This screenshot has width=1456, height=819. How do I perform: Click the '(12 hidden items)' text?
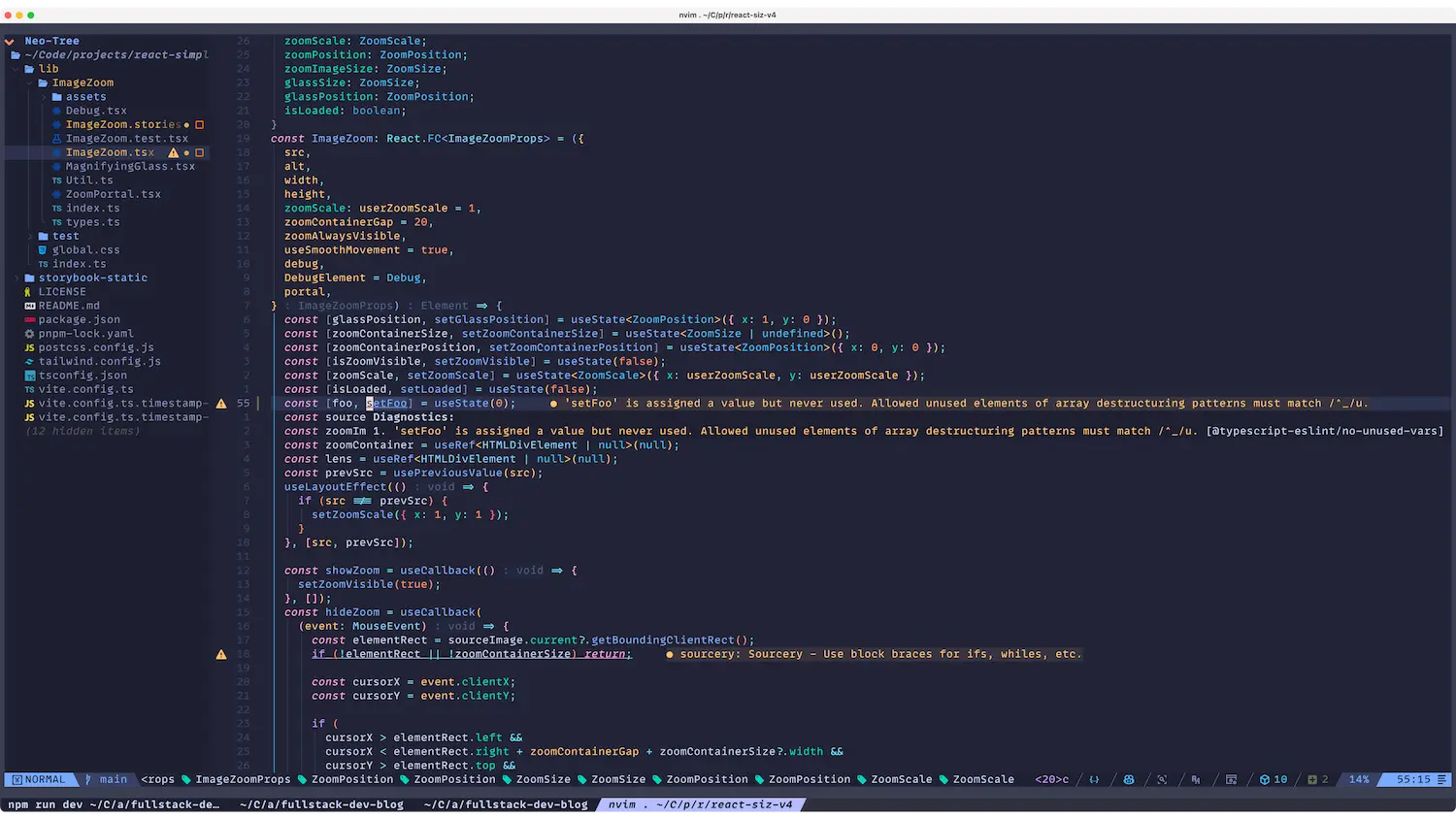coord(83,431)
